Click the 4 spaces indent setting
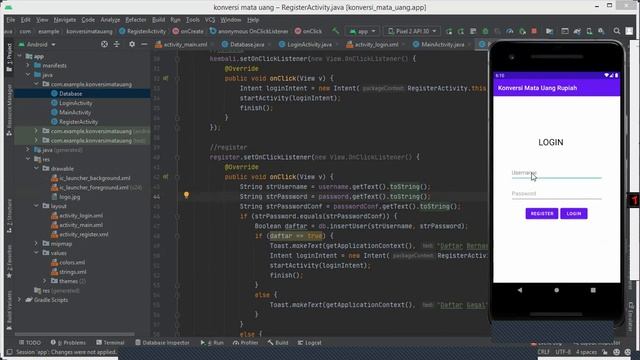This screenshot has height=360, width=640. pos(586,352)
